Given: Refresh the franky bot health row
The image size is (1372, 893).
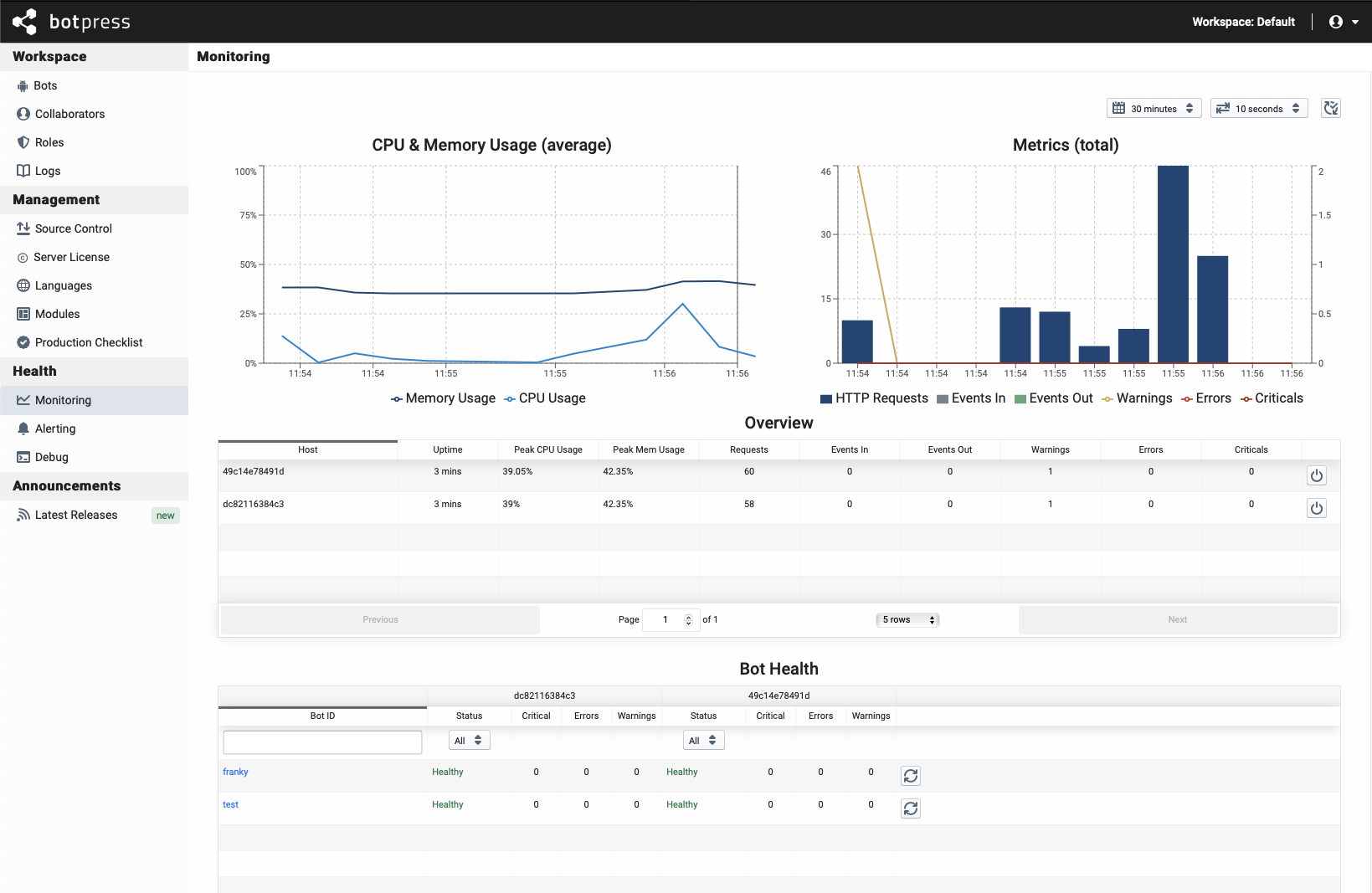Looking at the screenshot, I should click(x=910, y=776).
